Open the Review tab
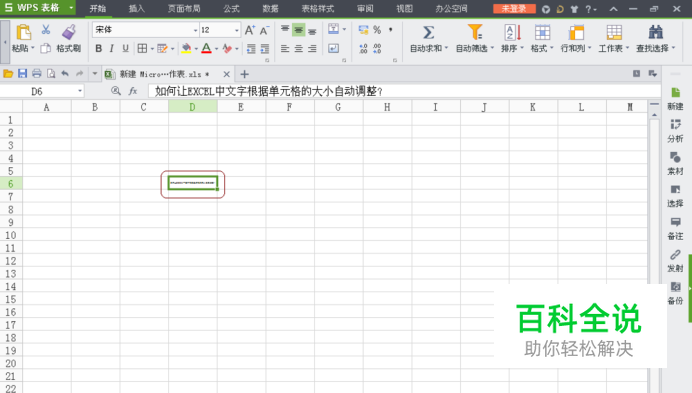The width and height of the screenshot is (692, 393). (x=365, y=8)
